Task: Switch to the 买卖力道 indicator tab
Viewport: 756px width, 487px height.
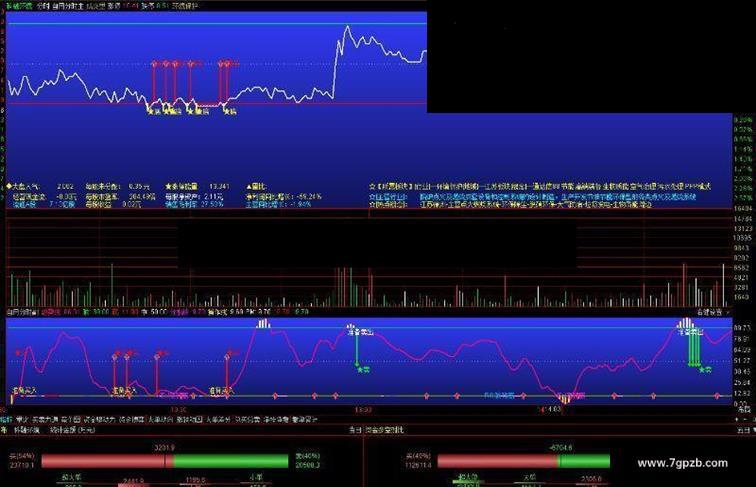Action: (x=45, y=420)
